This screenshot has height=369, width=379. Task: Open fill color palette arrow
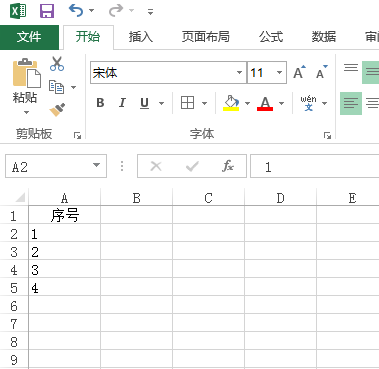point(247,103)
